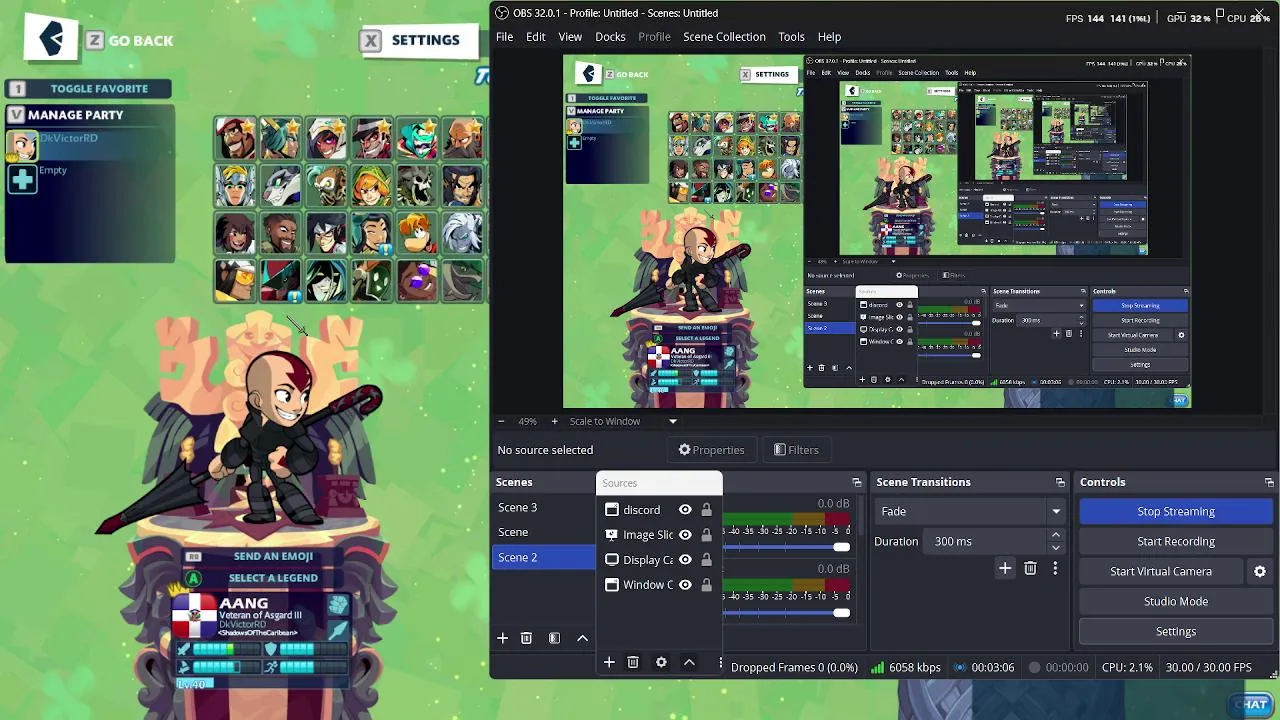Screen dimensions: 1280x720
Task: Pop out the audio mixer dock icon
Action: point(857,482)
